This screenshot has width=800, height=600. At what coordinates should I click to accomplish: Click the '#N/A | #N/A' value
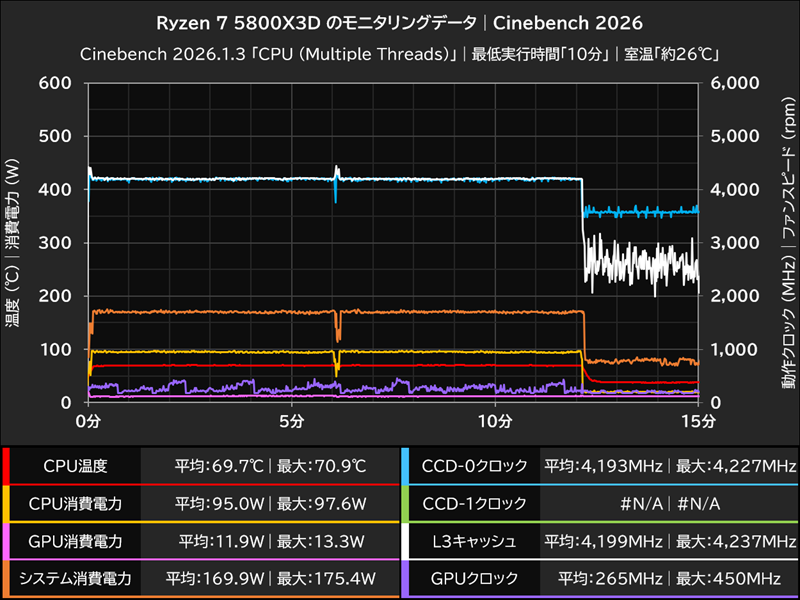[670, 504]
